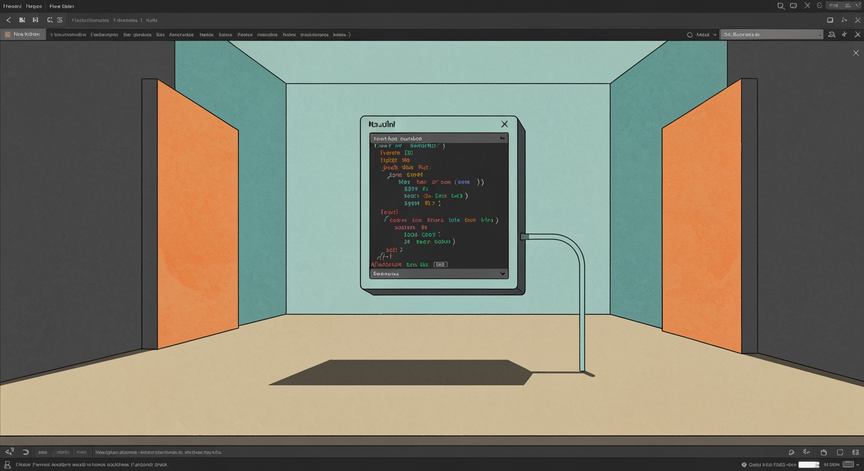Viewport: 864px width, 471px height.
Task: Click the third small button after the undo arrow
Action: point(81,452)
